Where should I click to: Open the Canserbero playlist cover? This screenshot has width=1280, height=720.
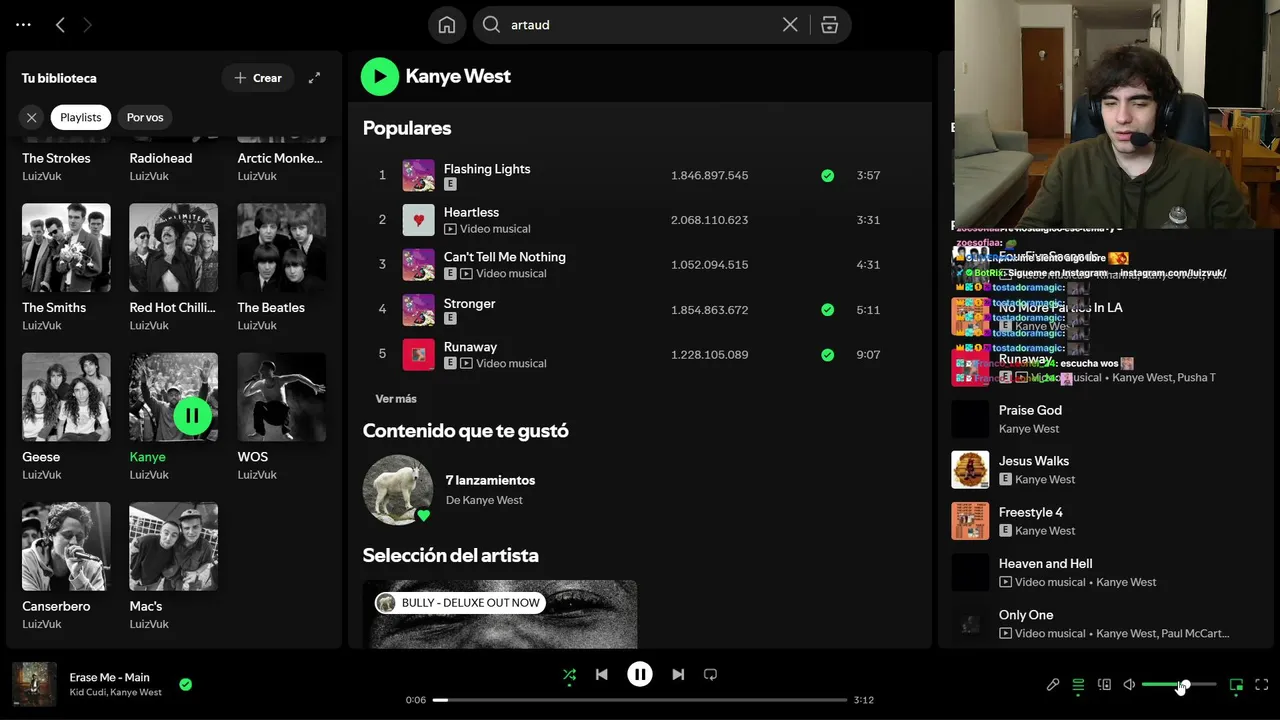tap(66, 546)
